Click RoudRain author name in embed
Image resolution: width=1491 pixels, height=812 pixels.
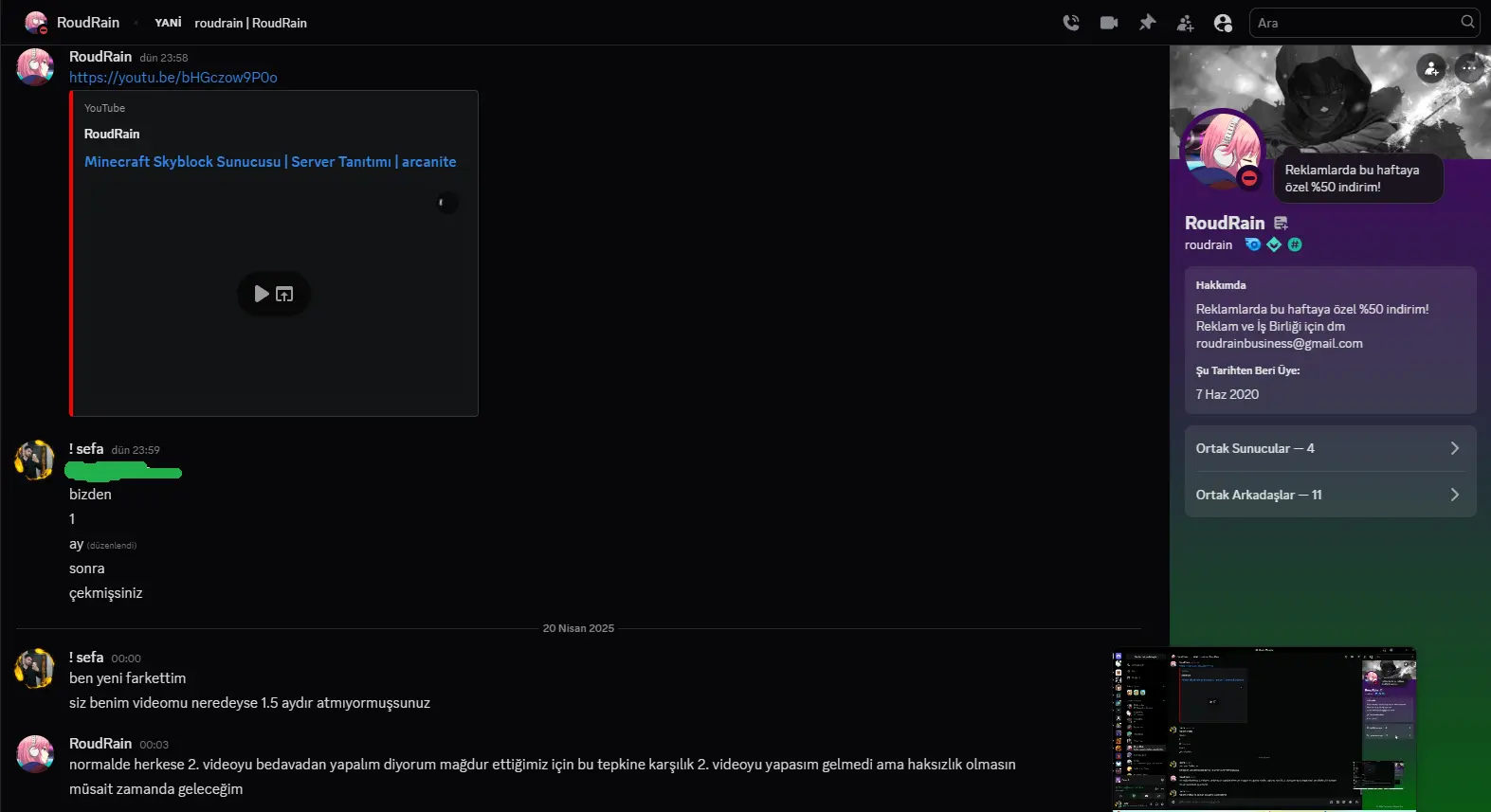[112, 134]
